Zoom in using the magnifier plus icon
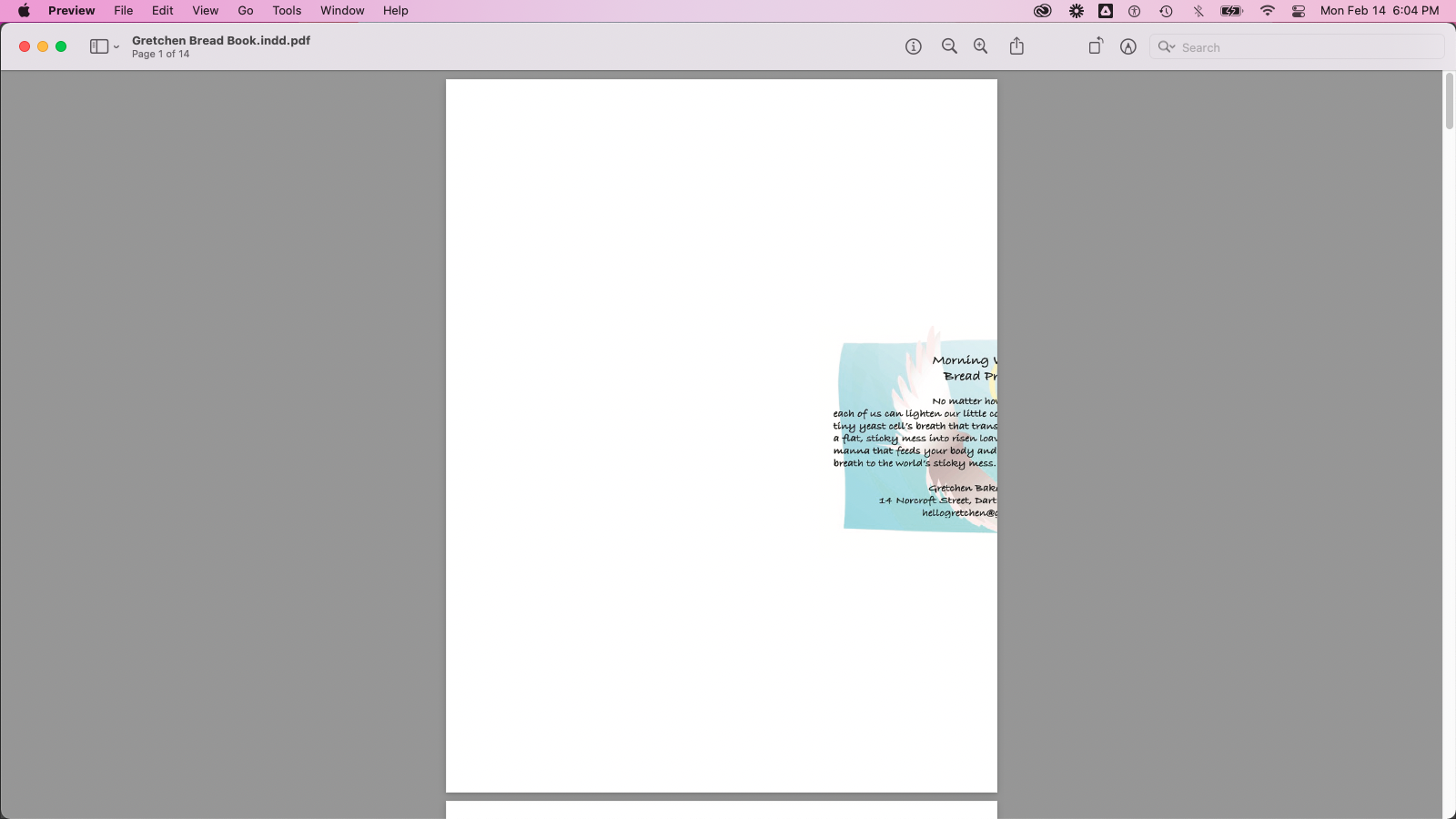Screen dimensions: 1456x819 pos(980,45)
